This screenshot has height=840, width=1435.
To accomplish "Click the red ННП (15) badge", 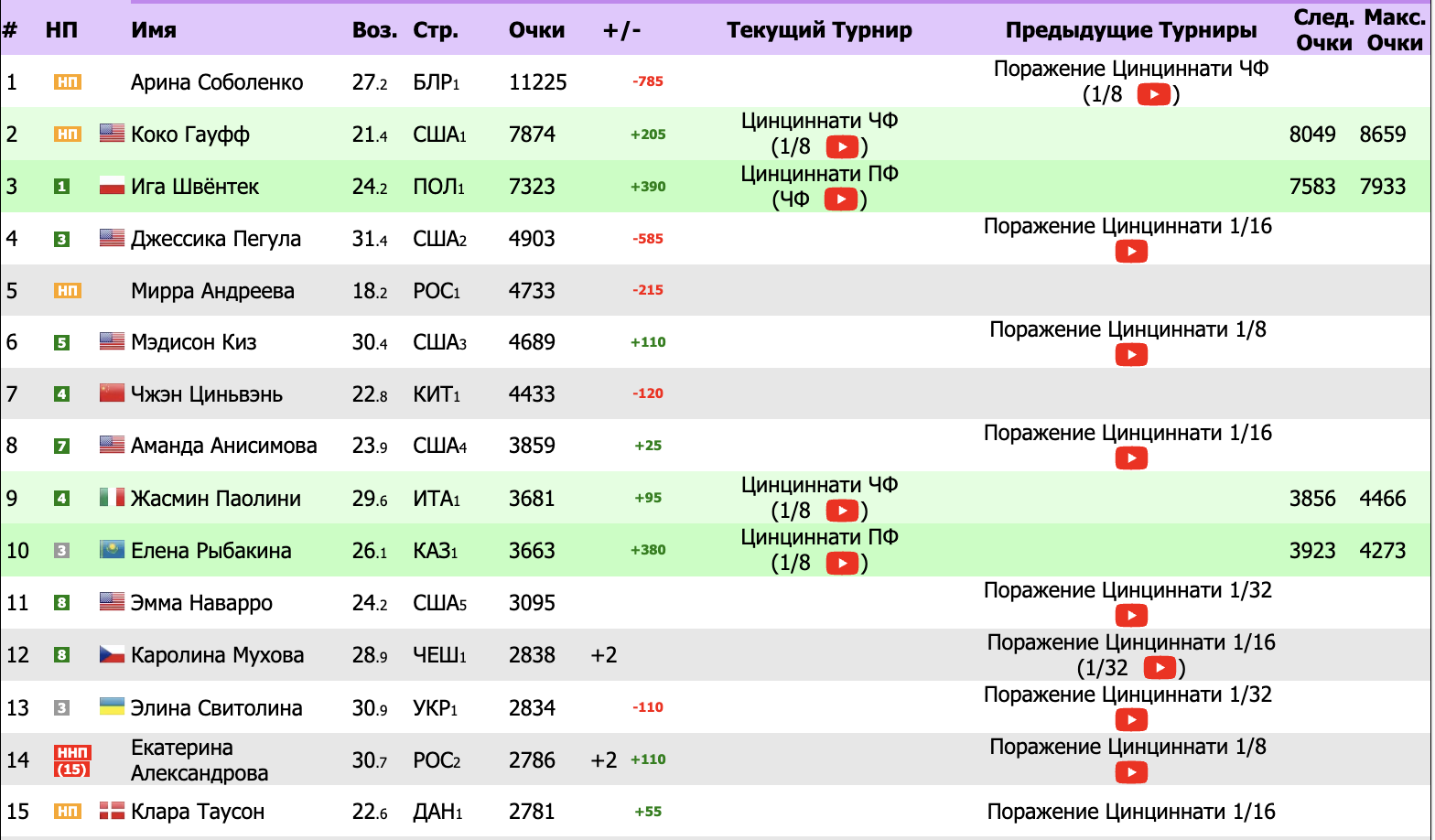I will 71,760.
